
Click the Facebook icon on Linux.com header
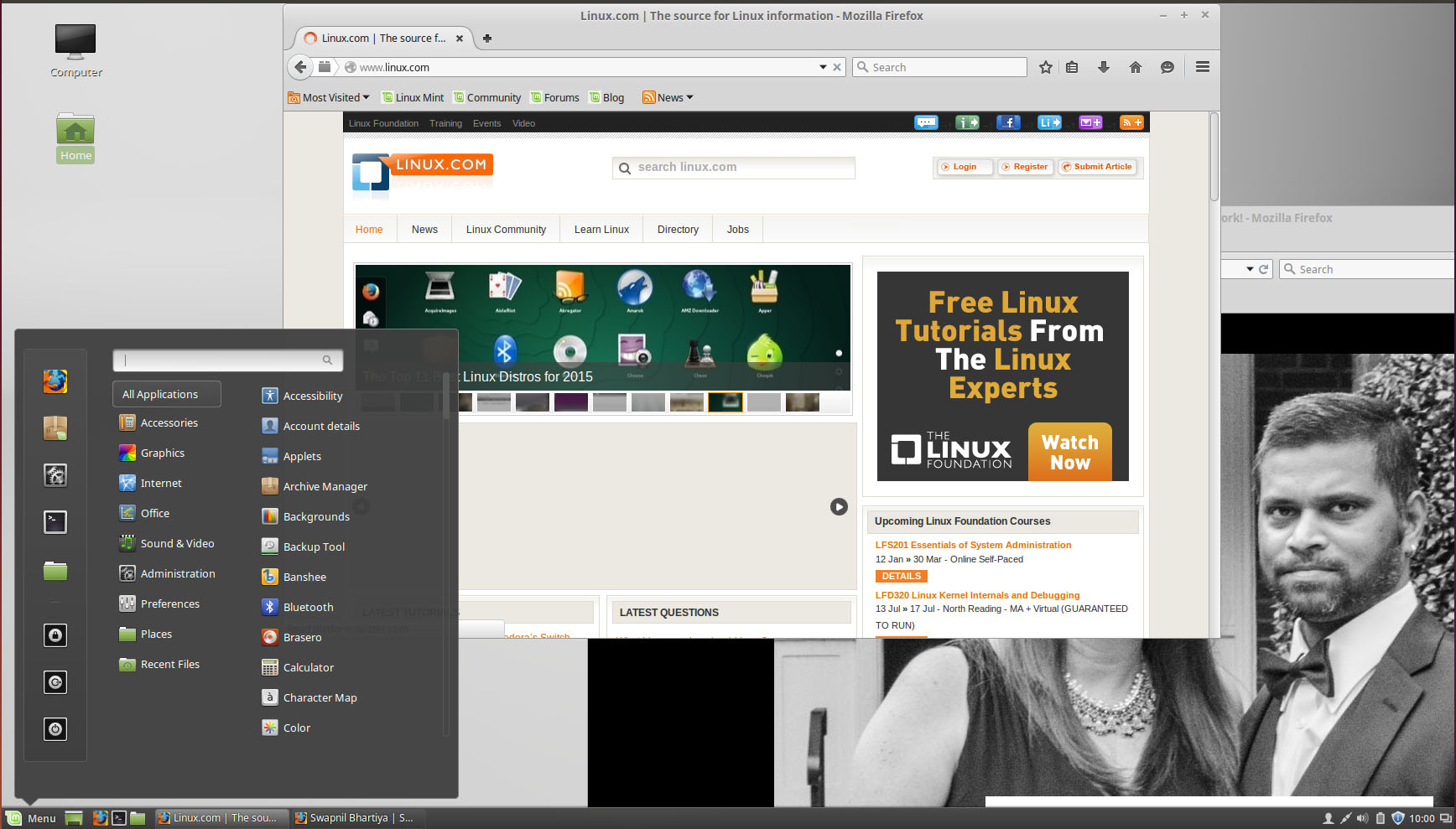coord(1008,122)
